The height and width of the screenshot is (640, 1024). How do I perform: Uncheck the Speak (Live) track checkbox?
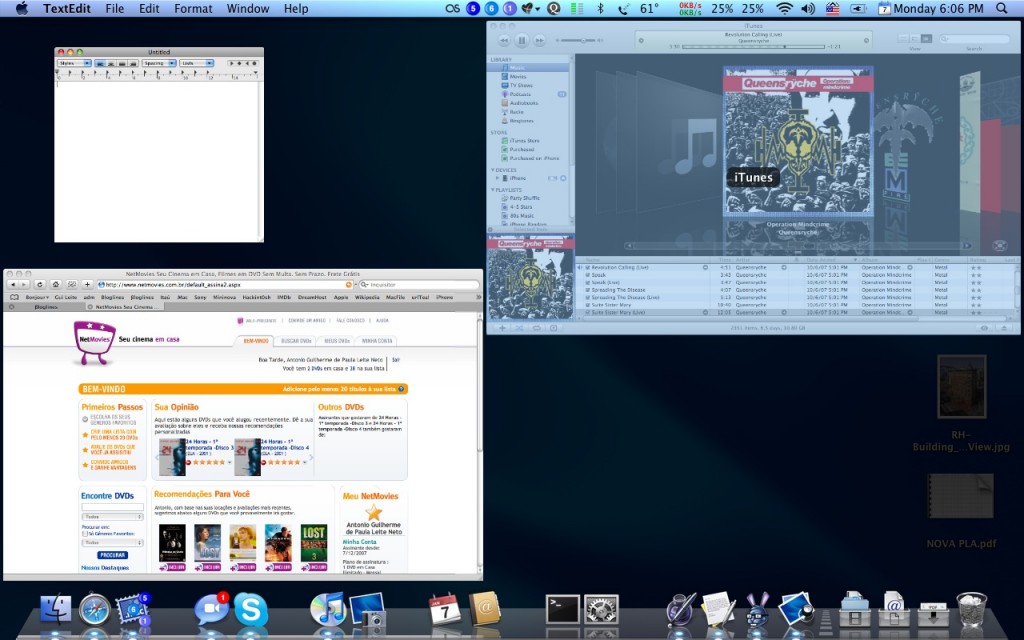click(x=588, y=283)
